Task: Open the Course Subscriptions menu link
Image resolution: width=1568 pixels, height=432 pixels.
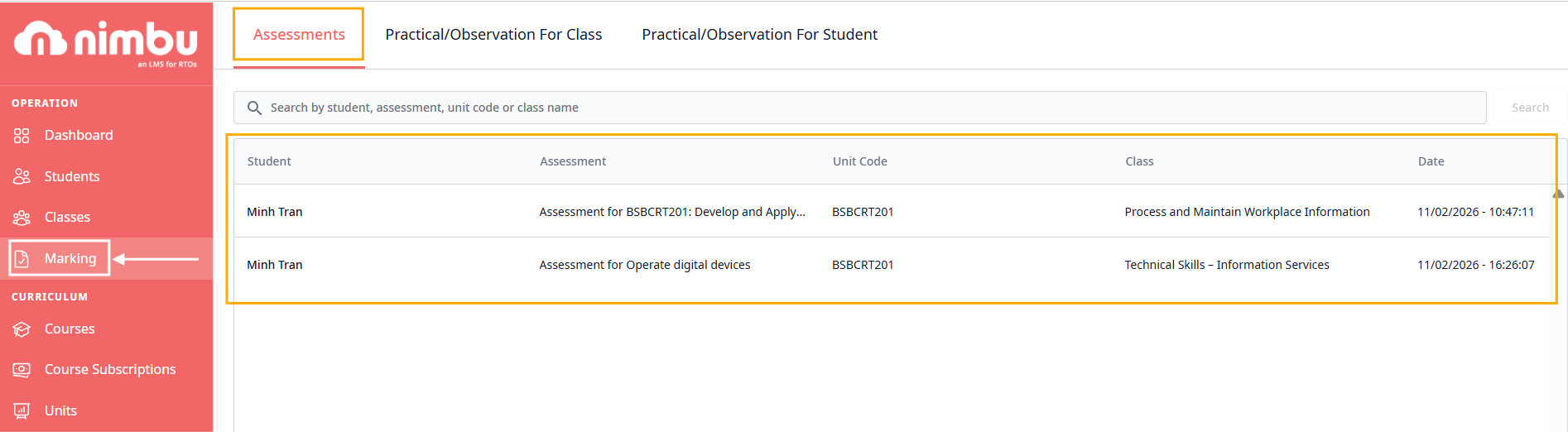Action: click(110, 370)
